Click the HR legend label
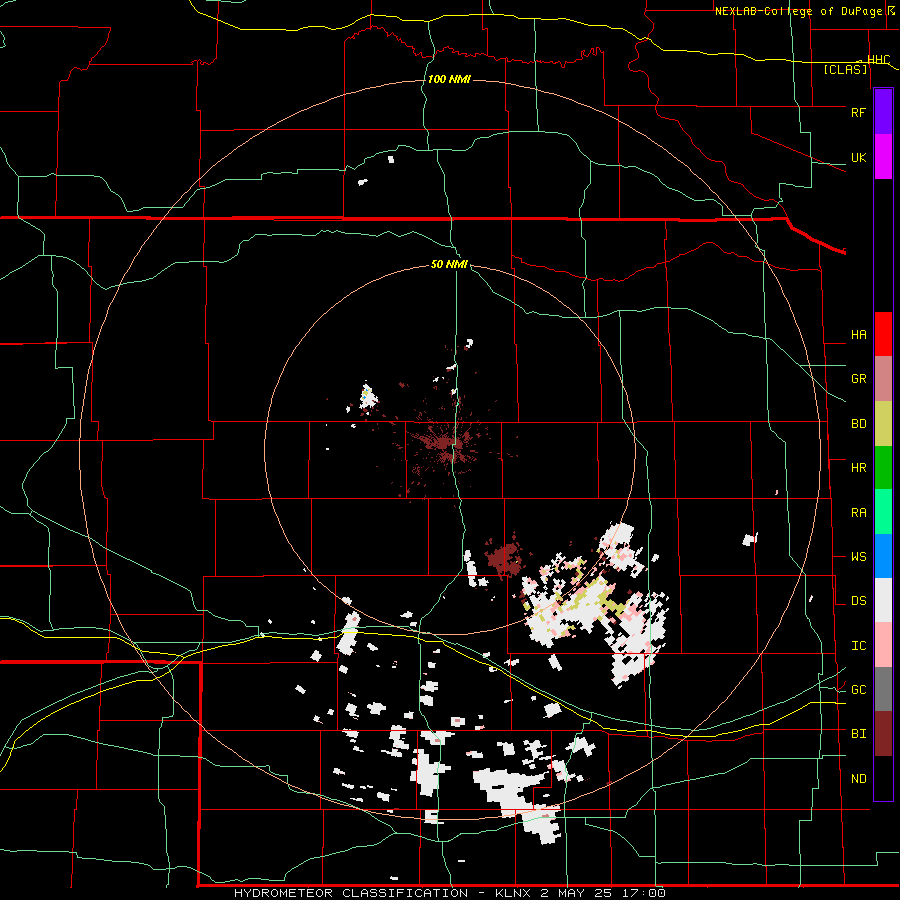 pos(858,468)
